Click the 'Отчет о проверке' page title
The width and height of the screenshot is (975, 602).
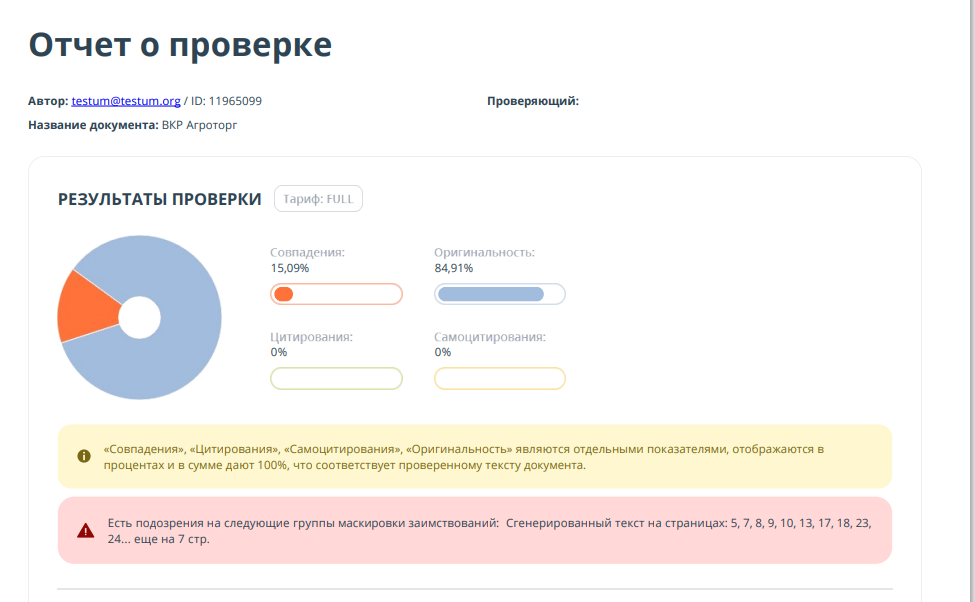point(180,45)
